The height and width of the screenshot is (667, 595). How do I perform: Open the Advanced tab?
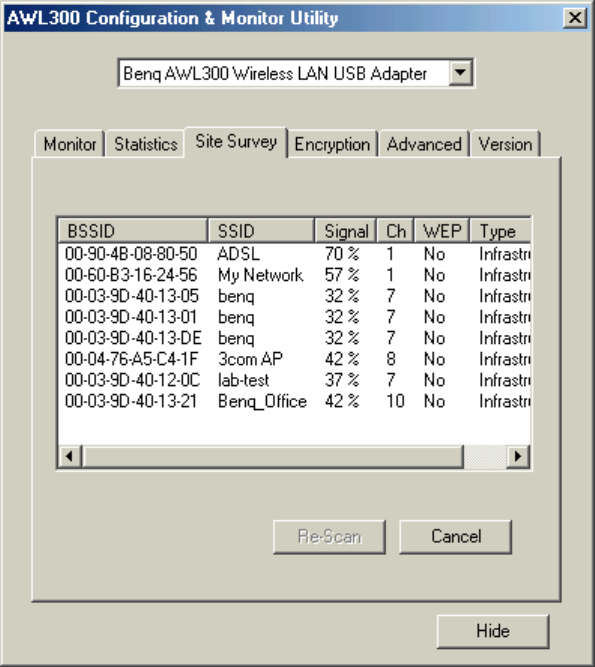tap(424, 144)
